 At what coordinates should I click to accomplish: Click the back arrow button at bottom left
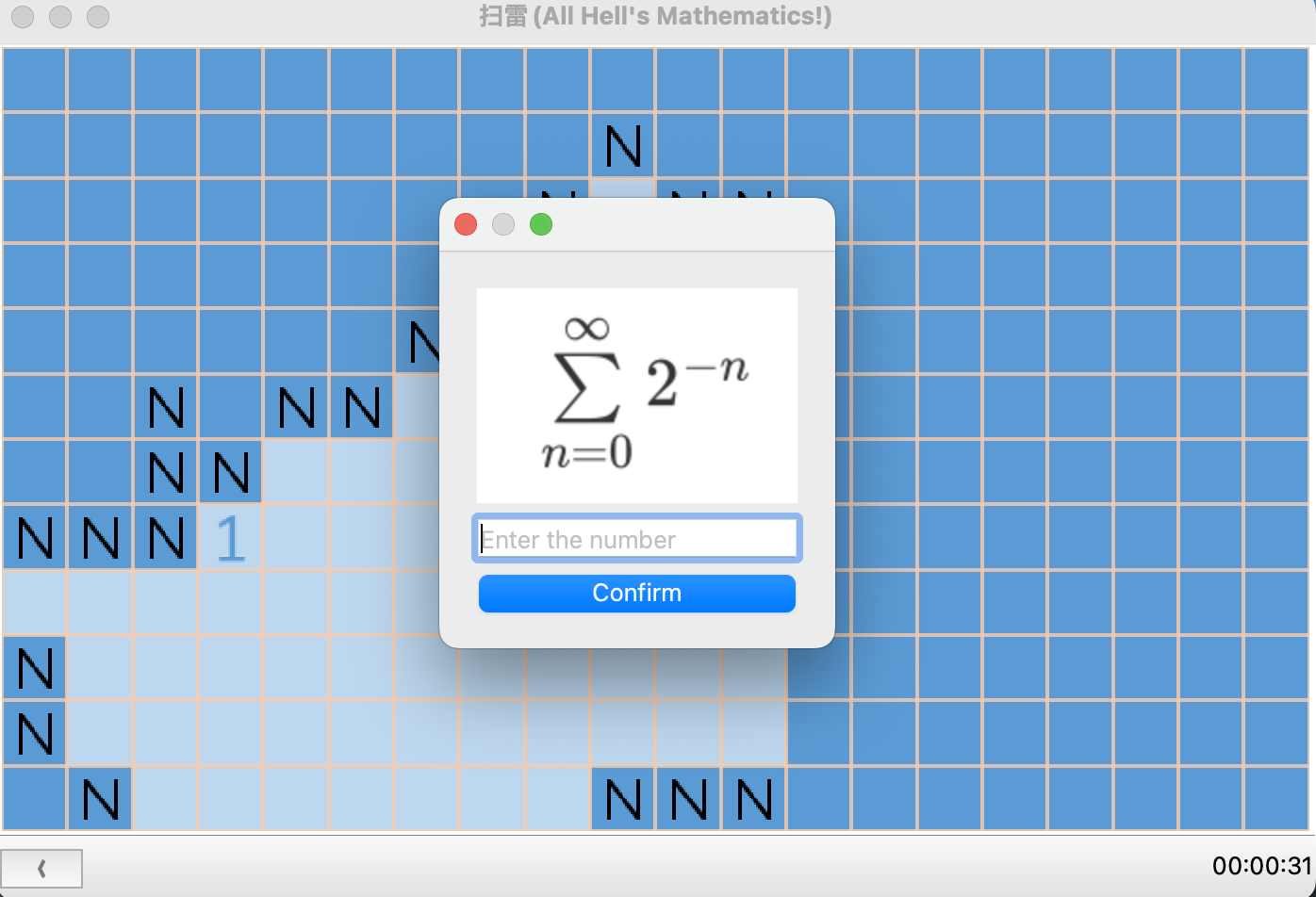click(x=41, y=869)
